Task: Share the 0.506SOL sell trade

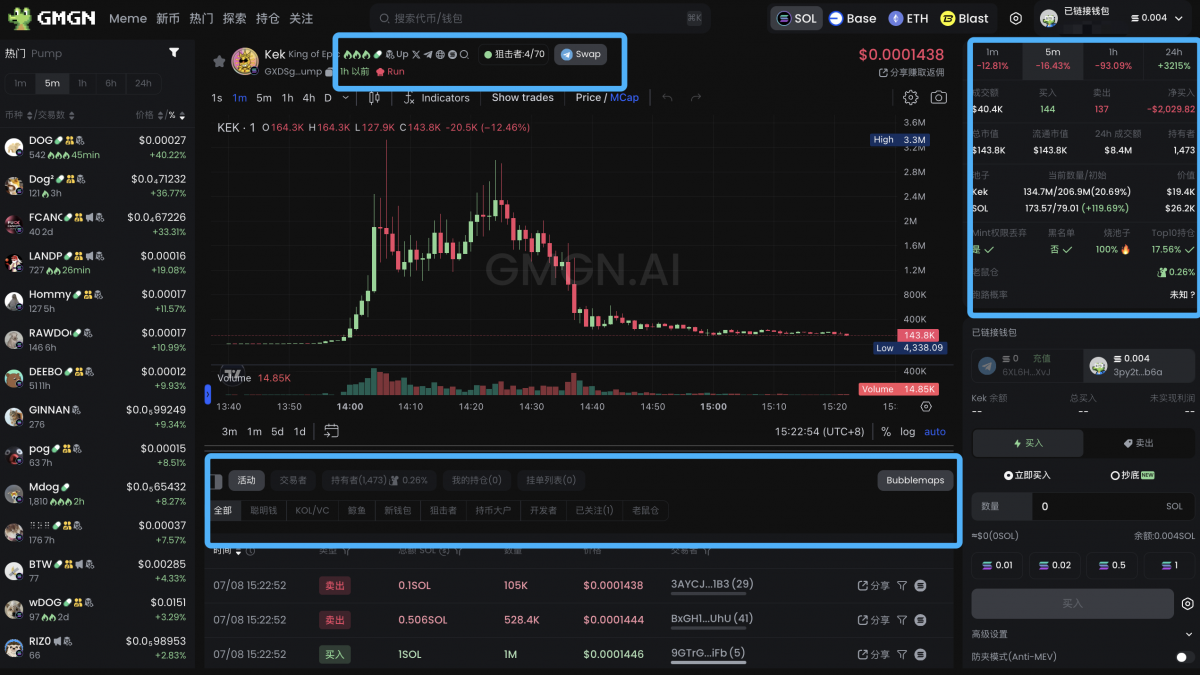Action: click(x=873, y=620)
